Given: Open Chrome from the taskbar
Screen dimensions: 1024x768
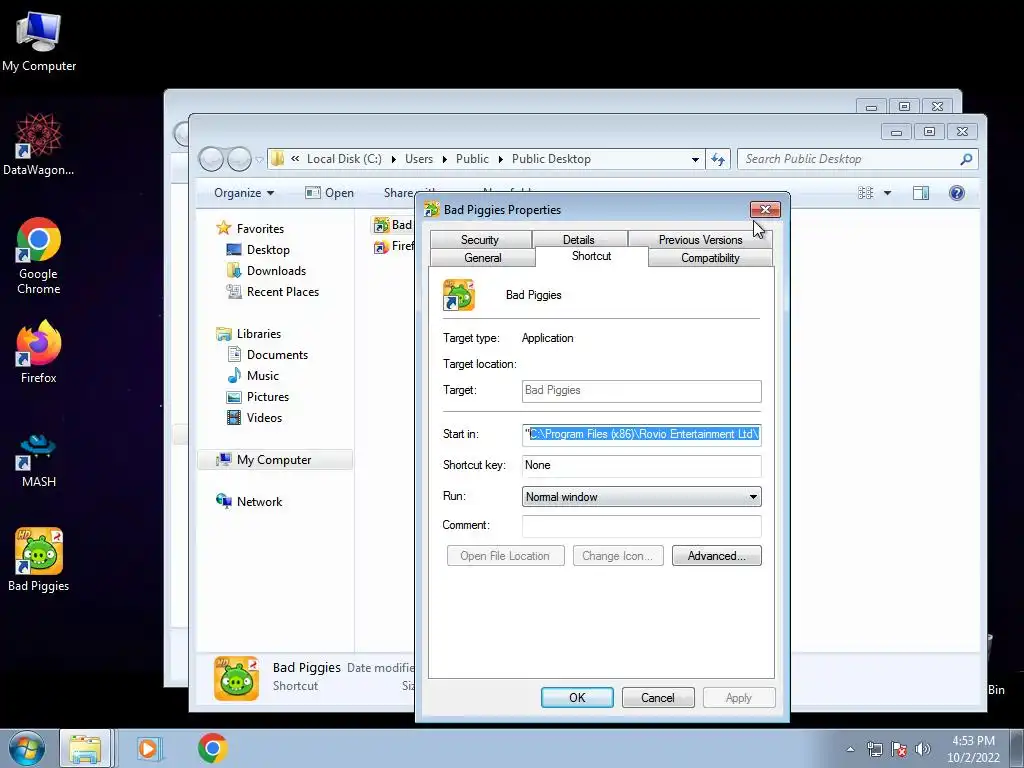Looking at the screenshot, I should pyautogui.click(x=212, y=748).
